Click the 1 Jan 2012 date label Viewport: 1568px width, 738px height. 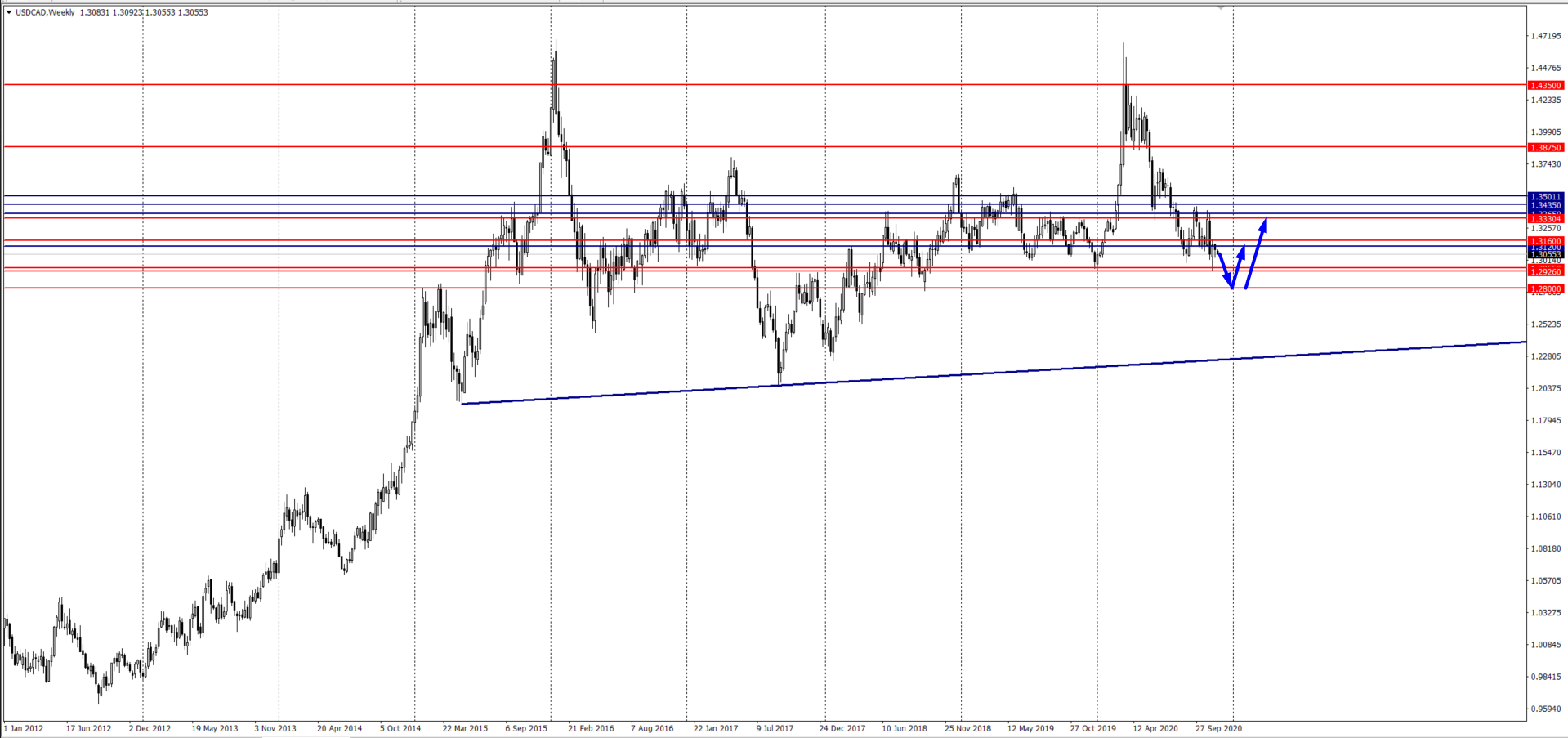click(24, 728)
